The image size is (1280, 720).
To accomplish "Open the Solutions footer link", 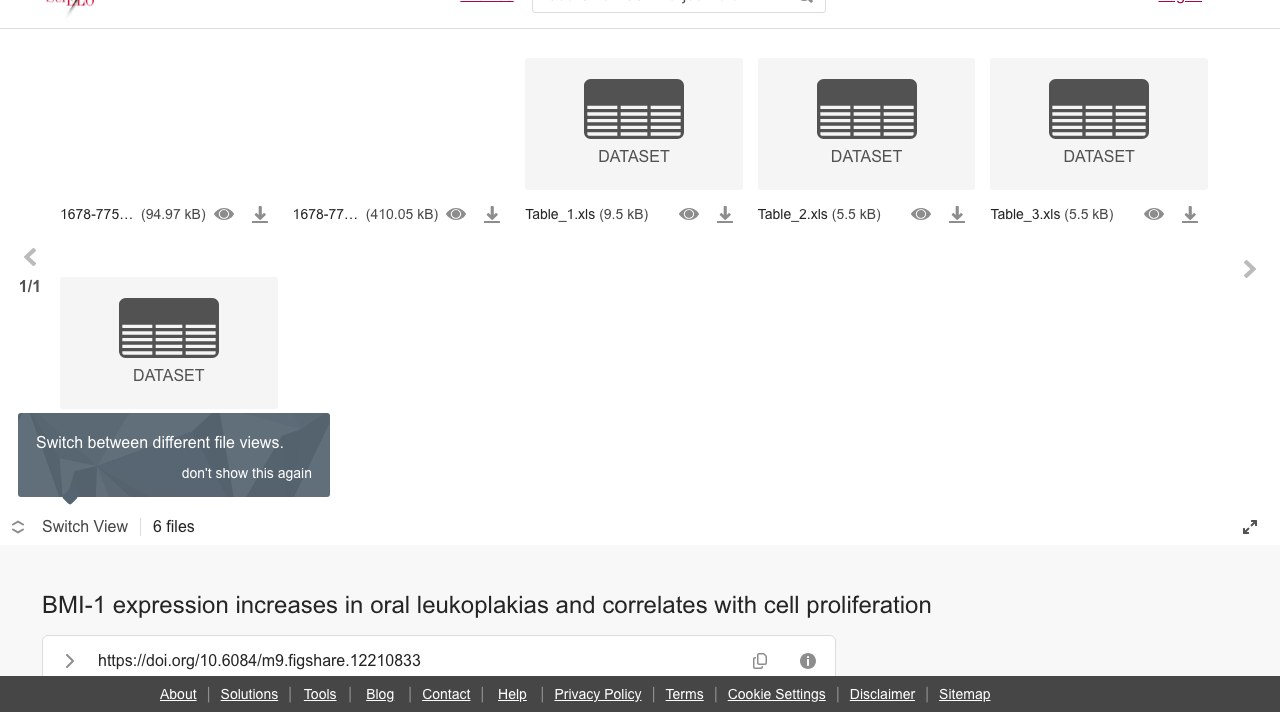I will [249, 694].
